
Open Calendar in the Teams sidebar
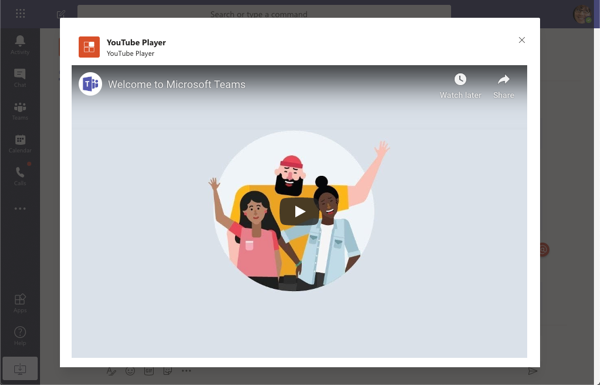(x=20, y=144)
